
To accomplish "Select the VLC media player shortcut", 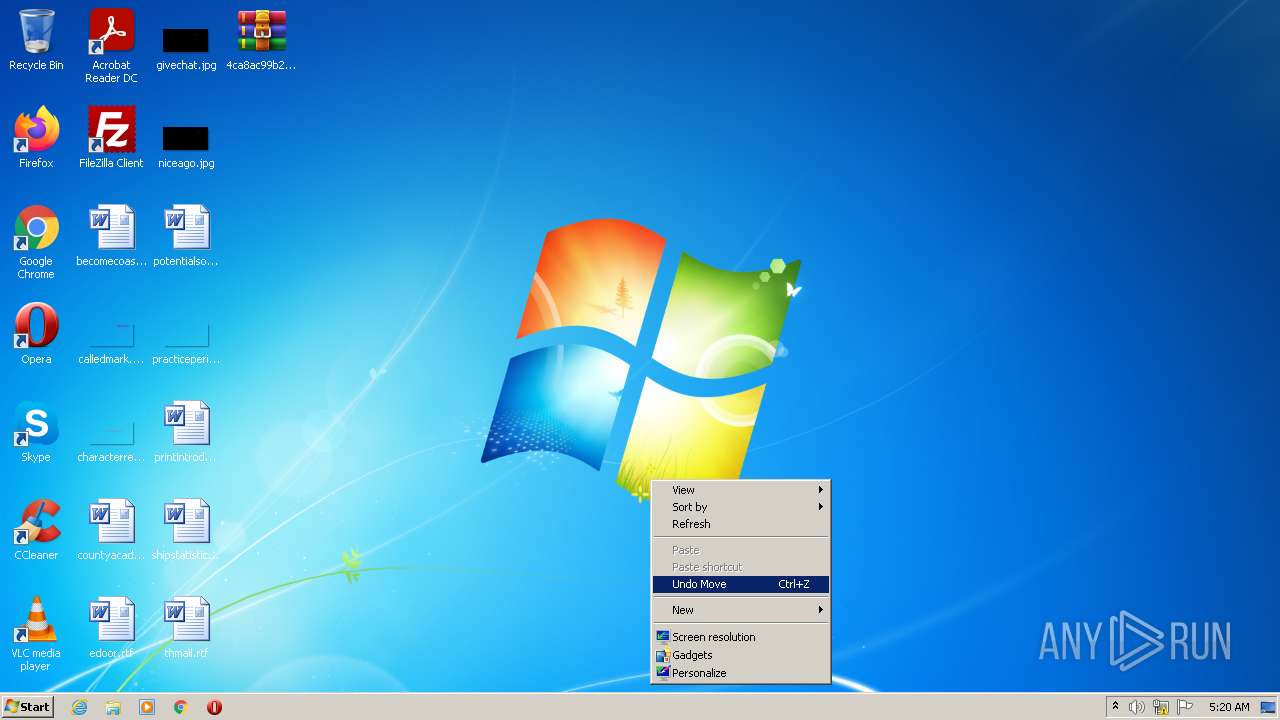I will [x=36, y=634].
